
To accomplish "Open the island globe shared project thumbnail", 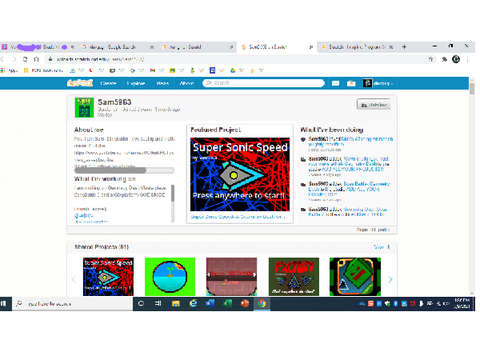I will point(170,277).
